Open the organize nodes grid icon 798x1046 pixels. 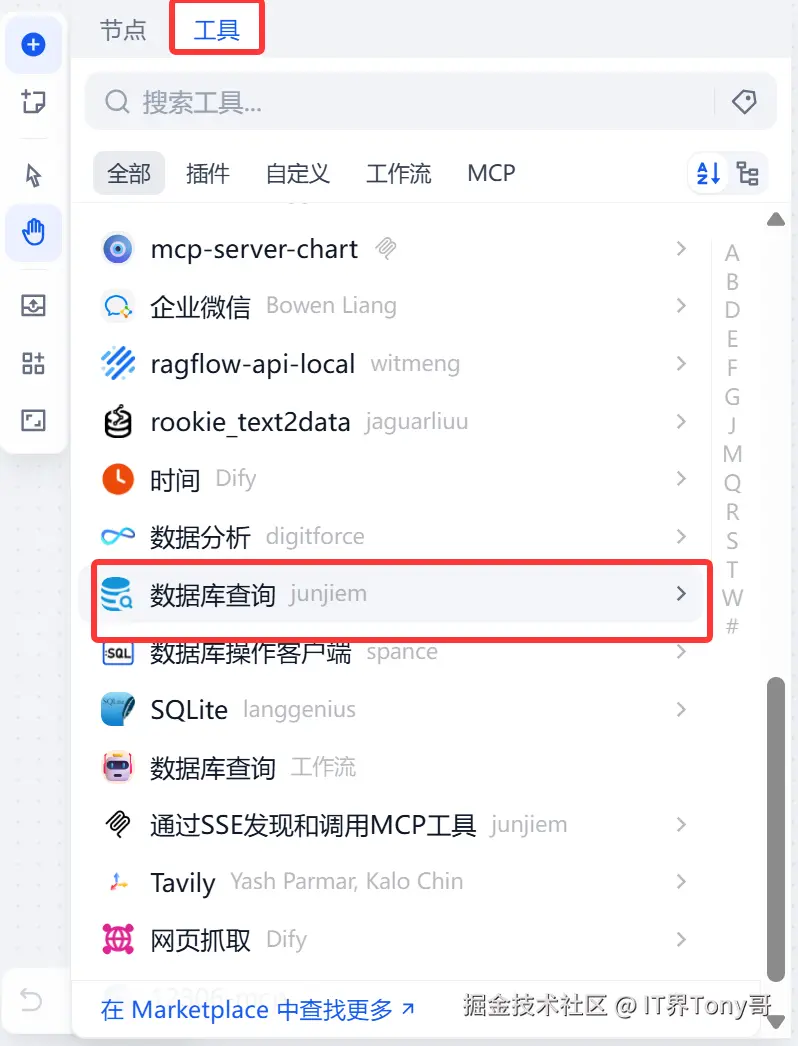click(x=33, y=364)
